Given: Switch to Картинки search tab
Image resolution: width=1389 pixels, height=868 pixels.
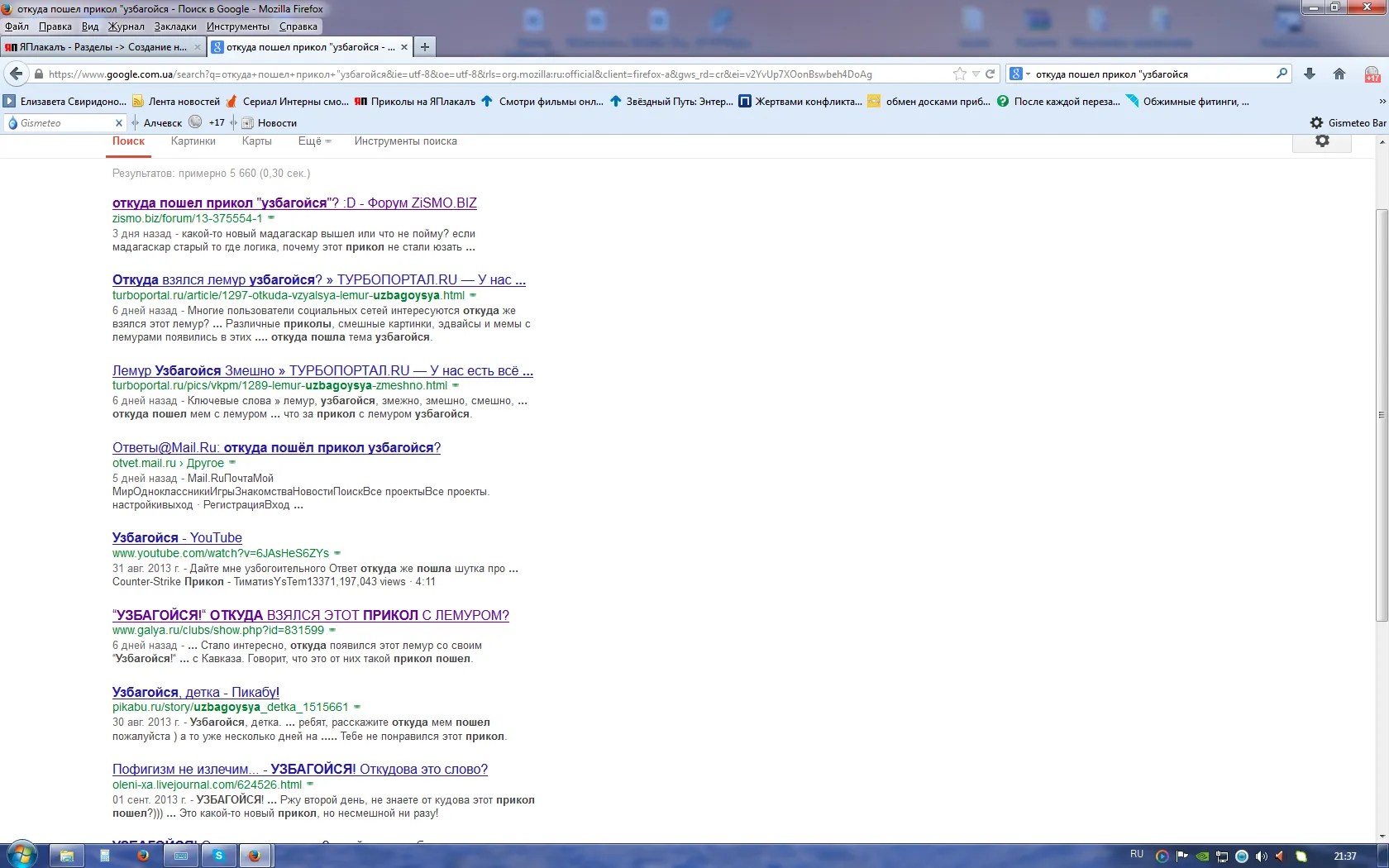Looking at the screenshot, I should coord(193,141).
